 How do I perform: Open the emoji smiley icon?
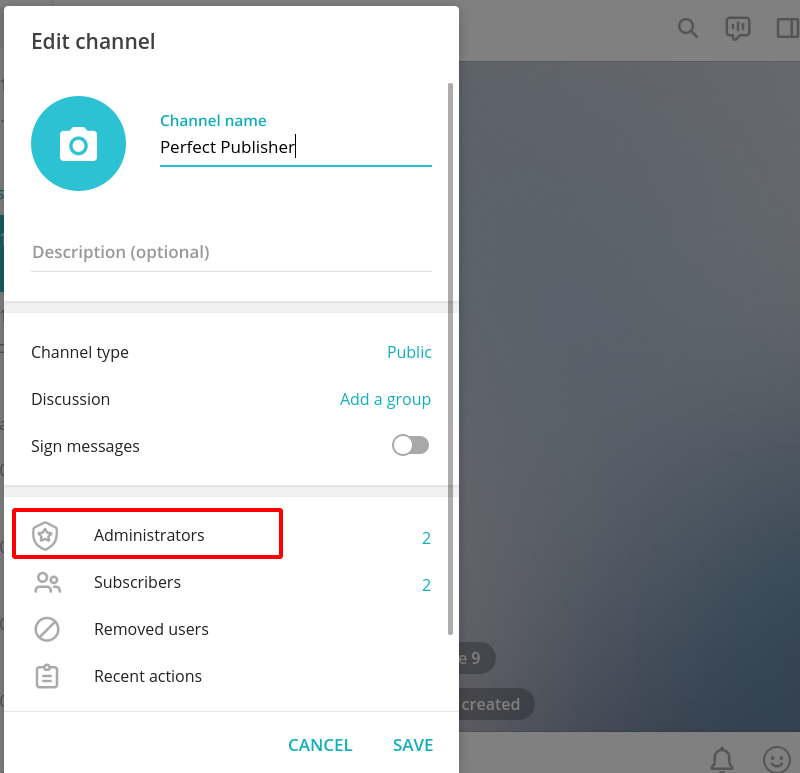coord(777,760)
